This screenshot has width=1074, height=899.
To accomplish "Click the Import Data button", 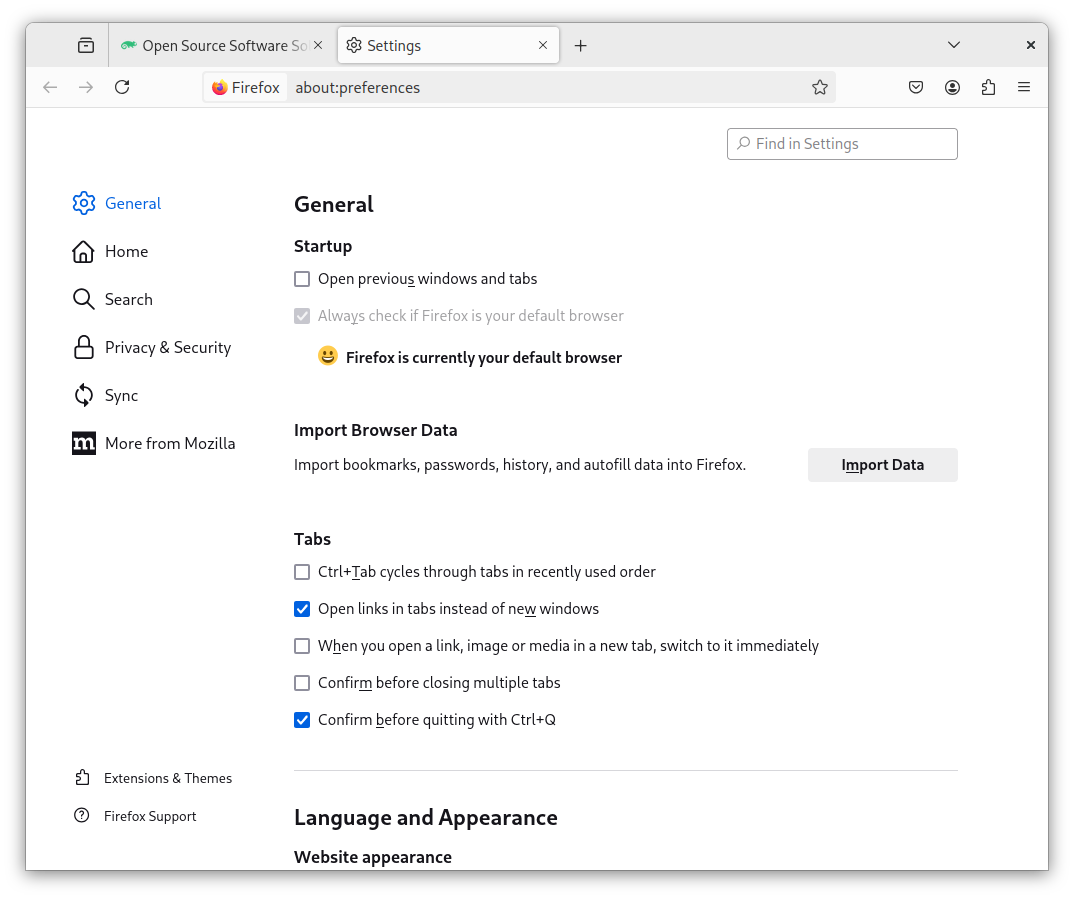I will [x=882, y=465].
